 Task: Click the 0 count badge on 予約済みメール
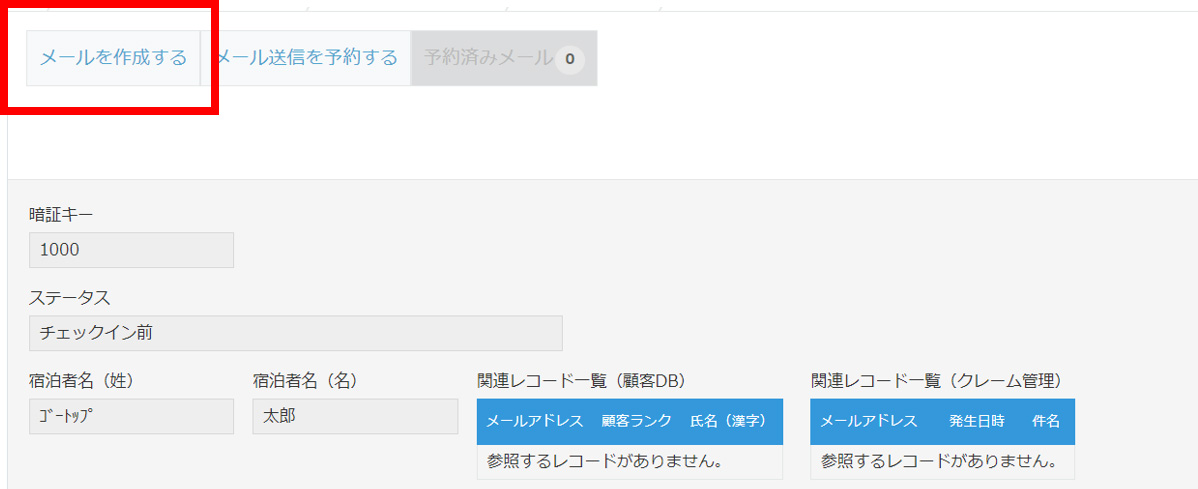(x=570, y=59)
